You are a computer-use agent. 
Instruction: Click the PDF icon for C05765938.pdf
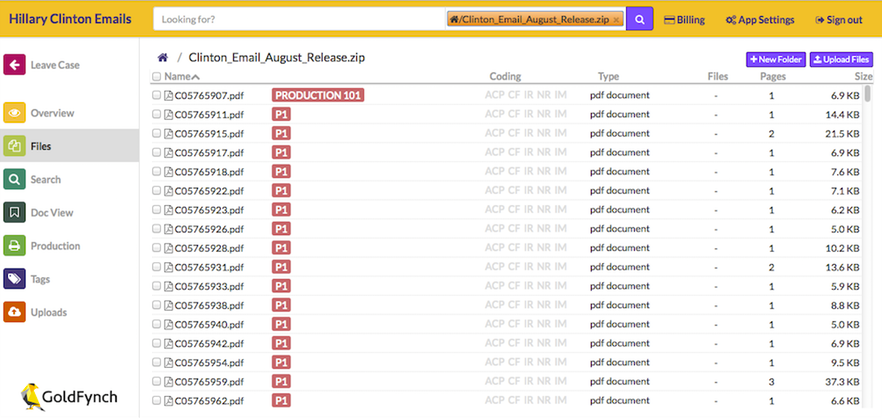(x=168, y=305)
